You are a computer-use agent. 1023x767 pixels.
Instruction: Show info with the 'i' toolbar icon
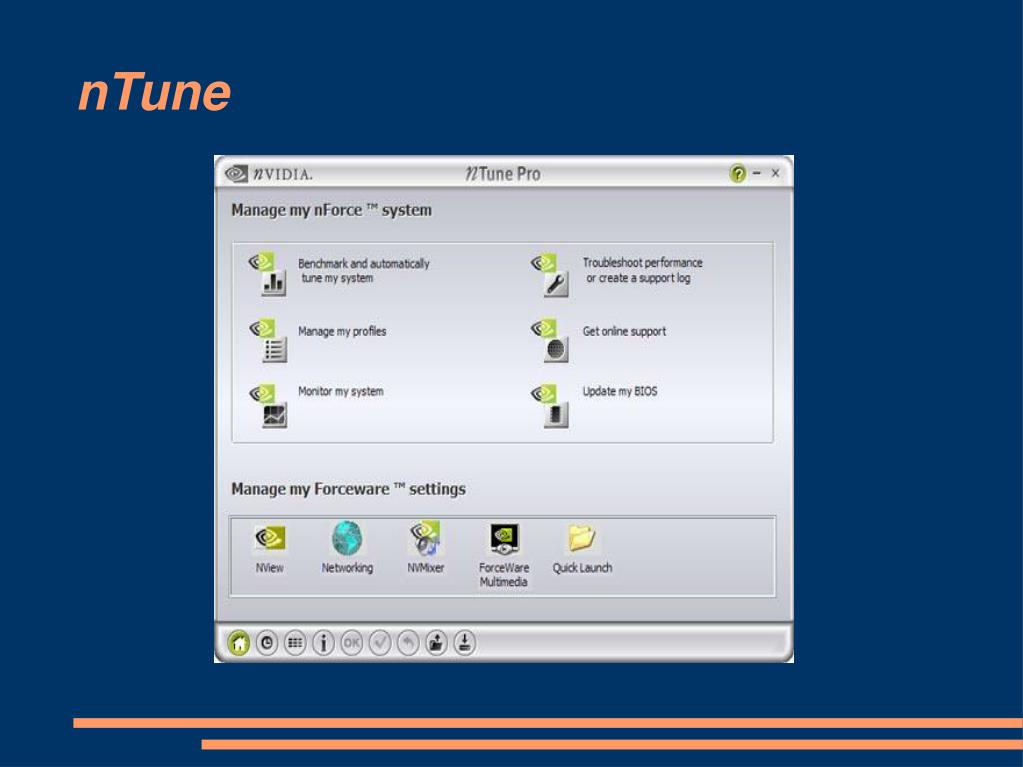click(x=323, y=643)
